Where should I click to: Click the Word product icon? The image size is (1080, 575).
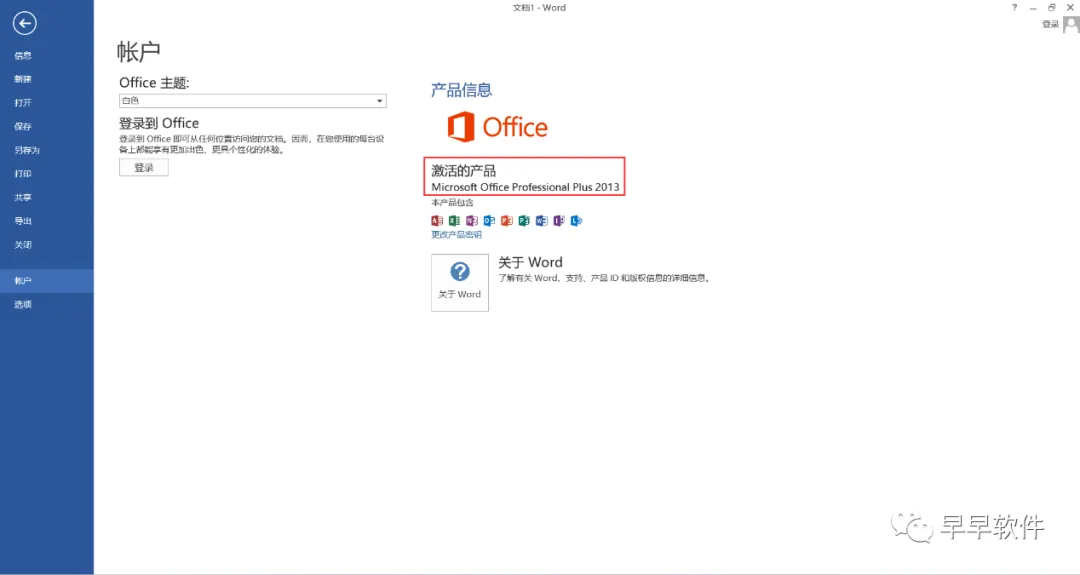point(541,220)
